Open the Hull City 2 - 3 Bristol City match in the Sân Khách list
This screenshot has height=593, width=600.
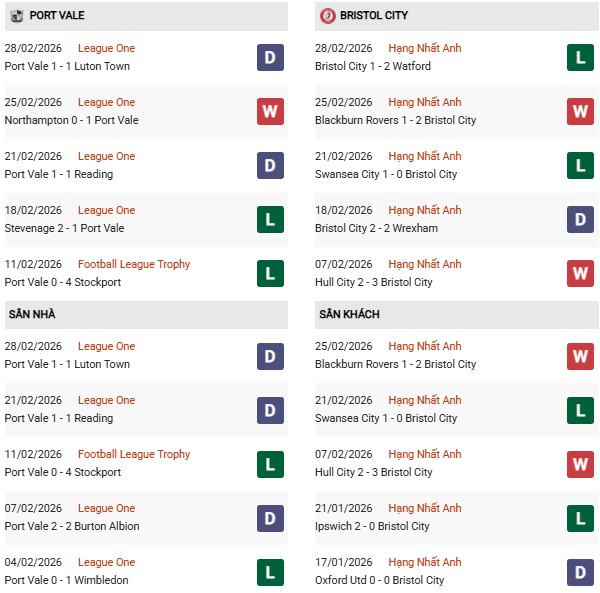coord(376,472)
